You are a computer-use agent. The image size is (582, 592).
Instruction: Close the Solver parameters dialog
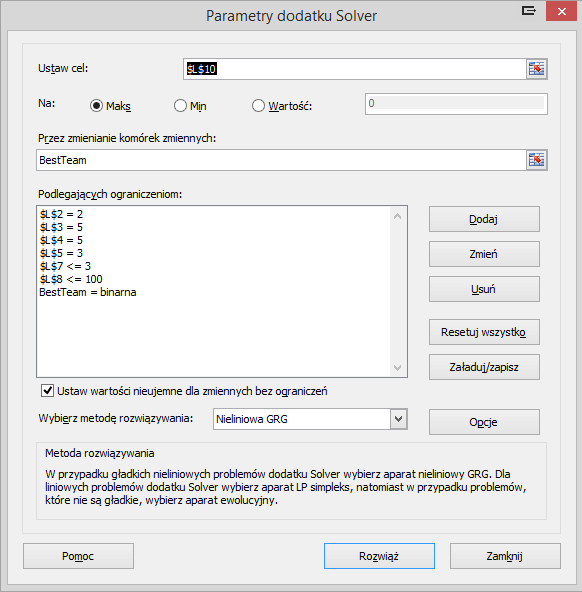561,11
